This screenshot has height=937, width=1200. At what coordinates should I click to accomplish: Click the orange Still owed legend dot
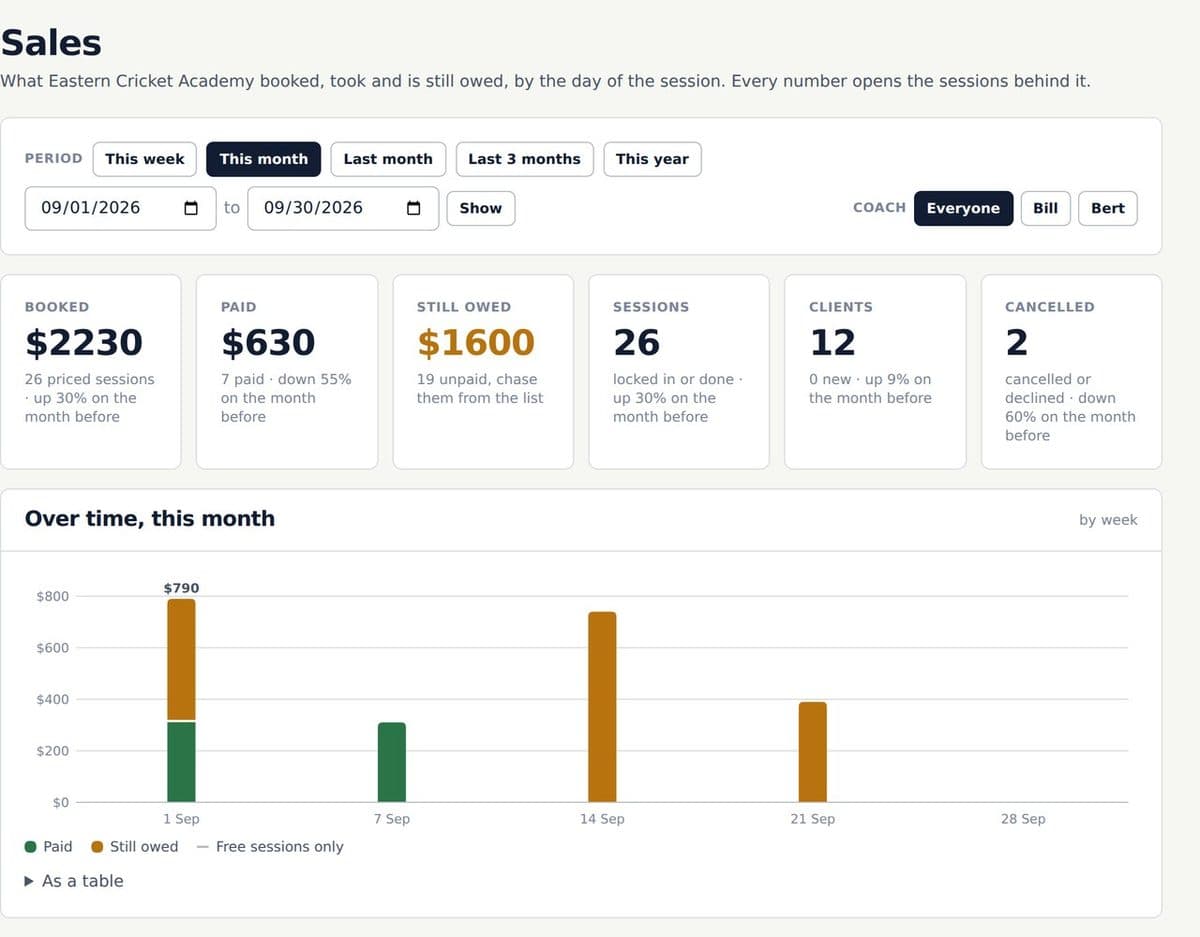coord(97,847)
